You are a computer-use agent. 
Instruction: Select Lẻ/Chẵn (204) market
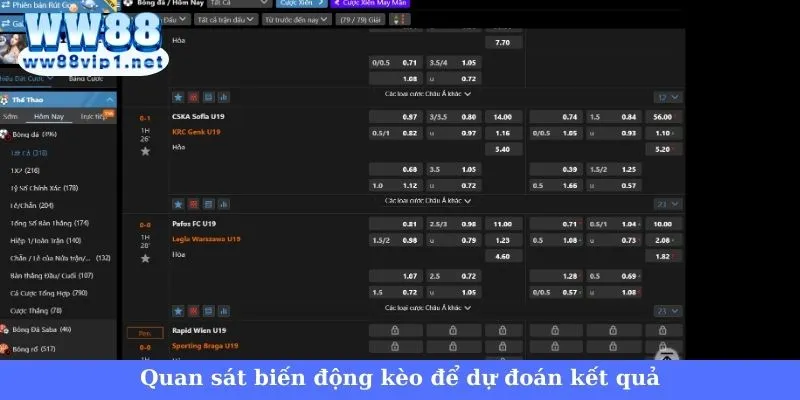click(32, 205)
